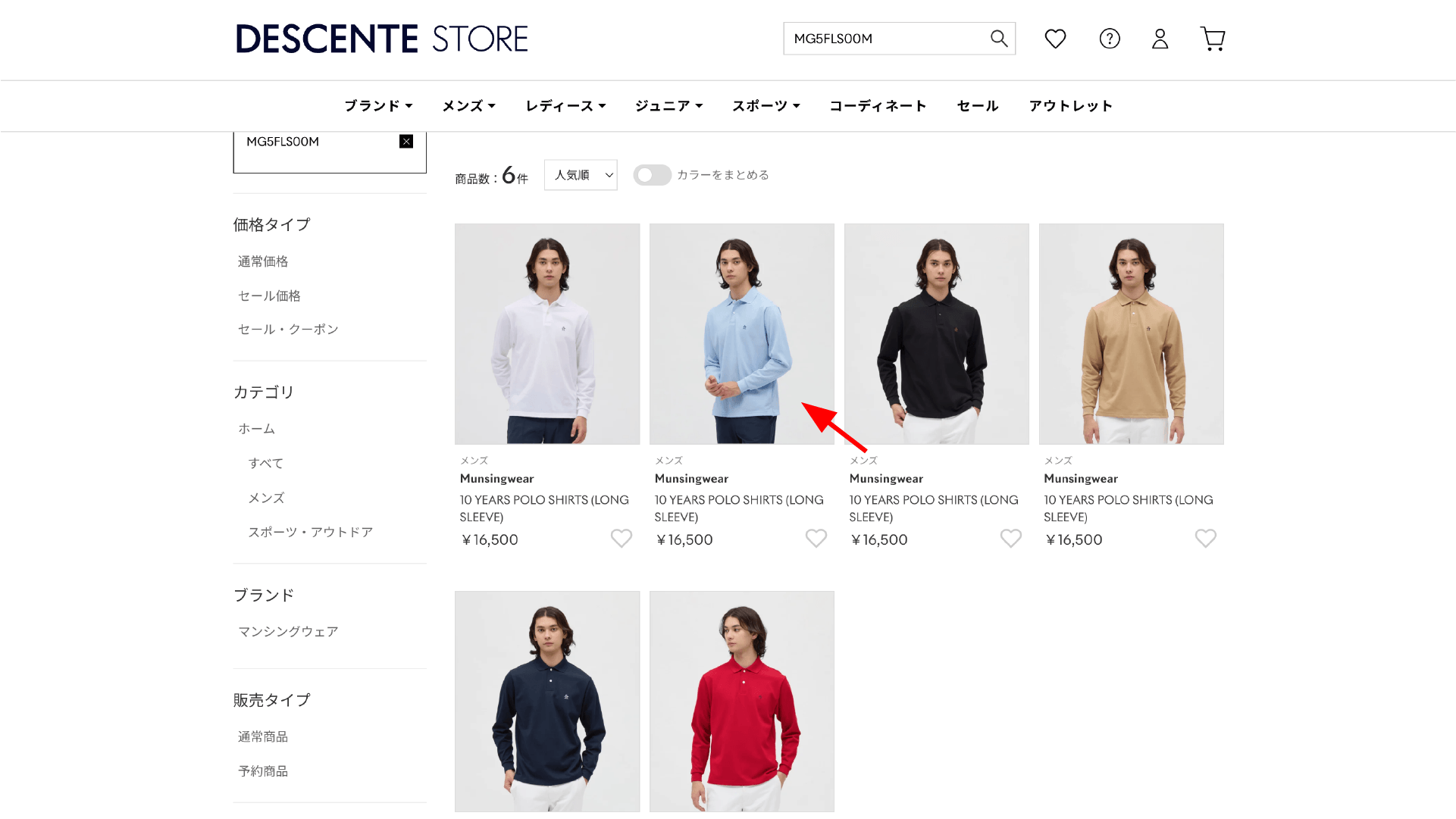Open the white polo shirt thumbnail
Screen dimensions: 1456x819
point(547,334)
